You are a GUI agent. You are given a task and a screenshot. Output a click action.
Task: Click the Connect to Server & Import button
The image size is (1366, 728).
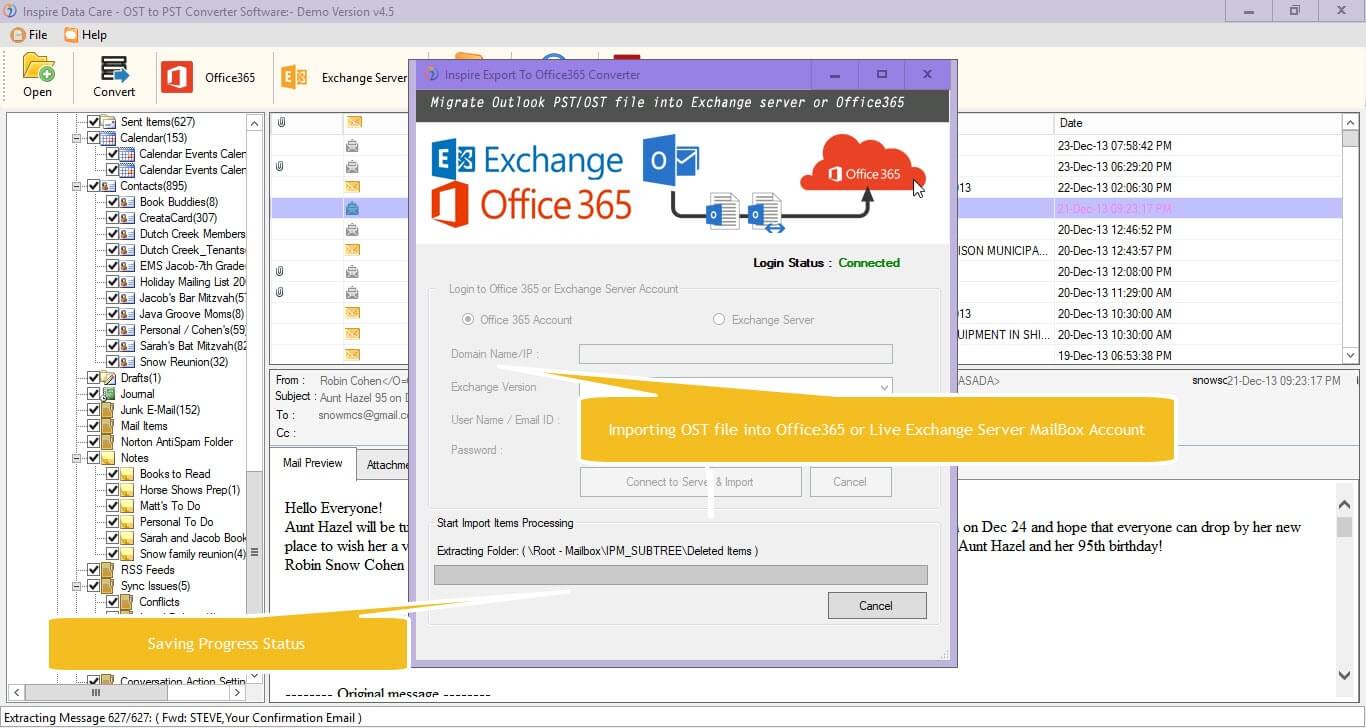coord(691,482)
